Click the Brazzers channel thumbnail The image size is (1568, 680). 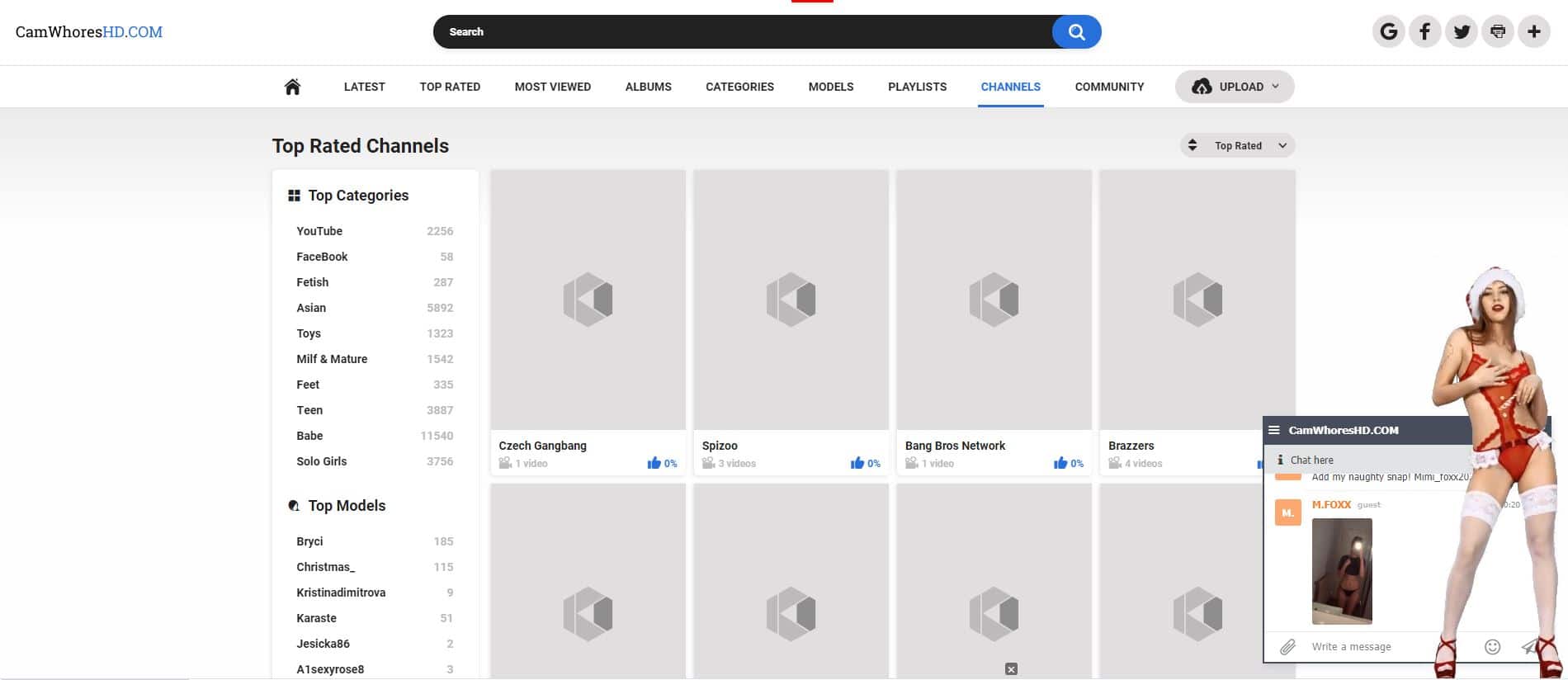click(x=1197, y=300)
